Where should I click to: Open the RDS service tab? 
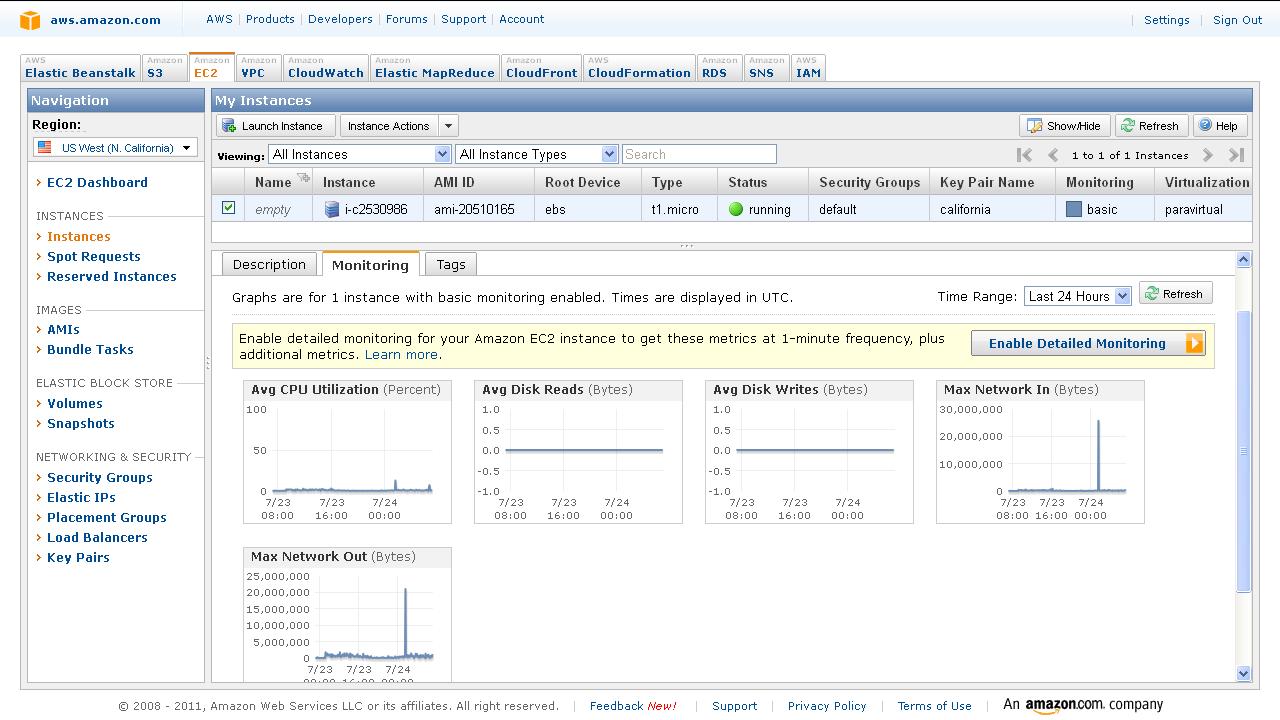719,67
